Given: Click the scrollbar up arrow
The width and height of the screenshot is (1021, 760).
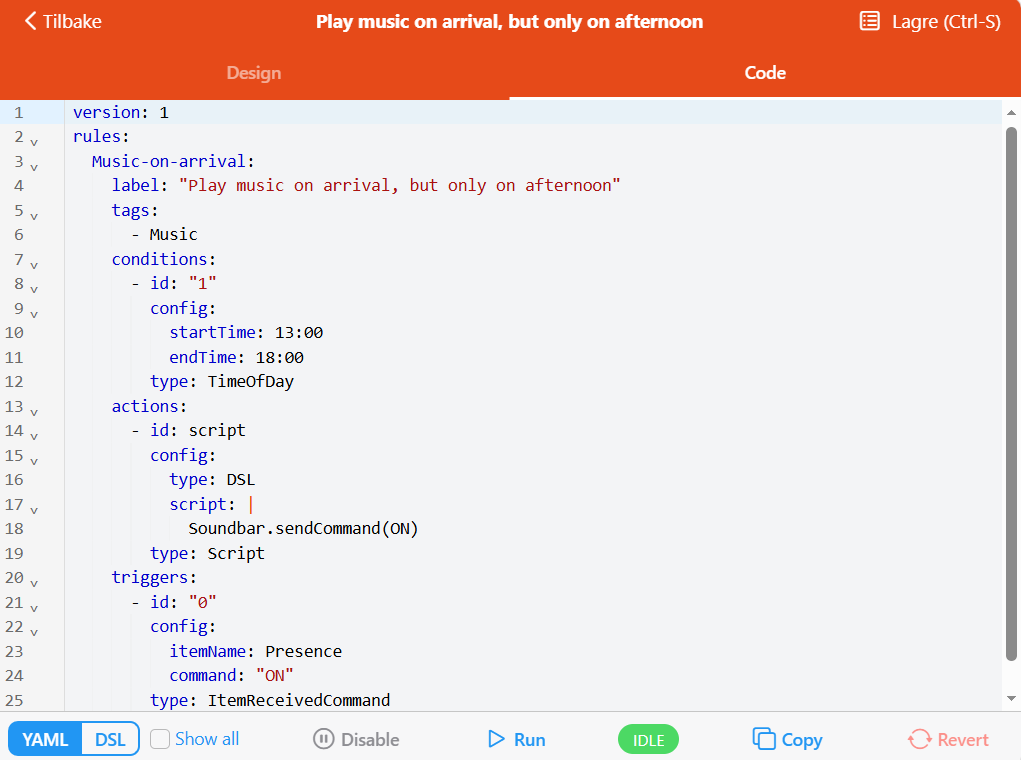Looking at the screenshot, I should click(1011, 113).
